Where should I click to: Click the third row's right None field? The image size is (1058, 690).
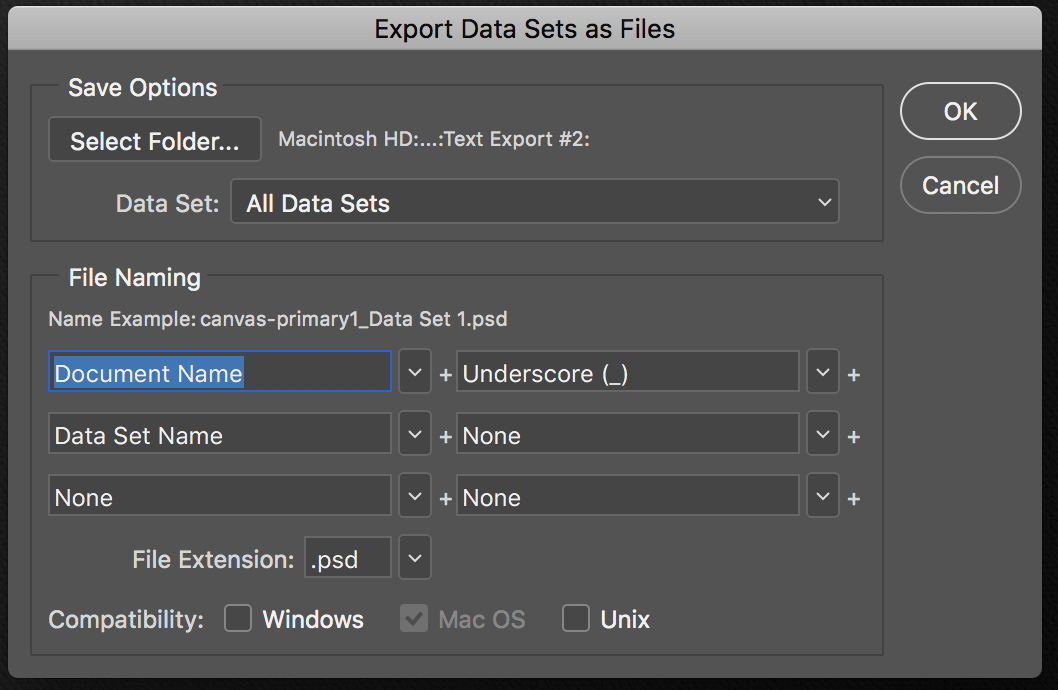coord(627,497)
